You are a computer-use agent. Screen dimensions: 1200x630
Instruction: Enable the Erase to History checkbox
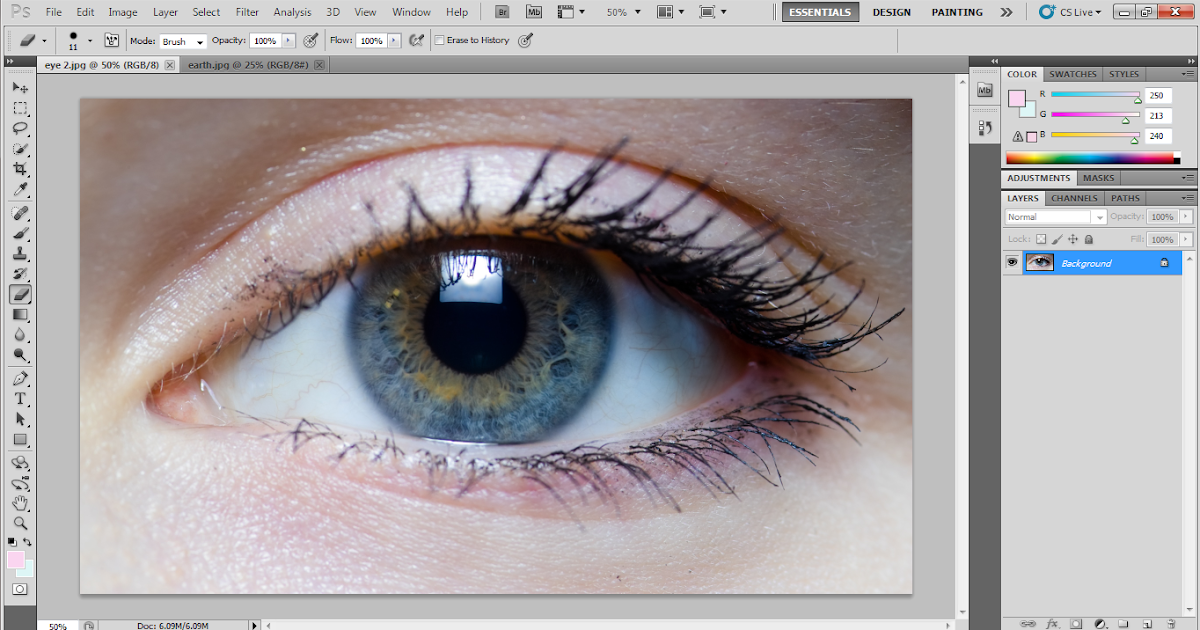439,40
